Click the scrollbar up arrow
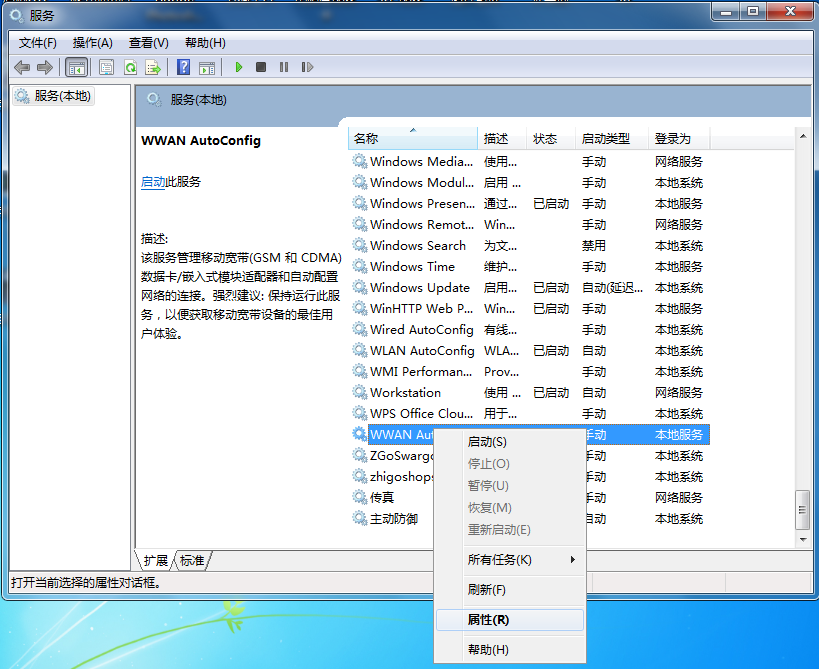 point(803,136)
